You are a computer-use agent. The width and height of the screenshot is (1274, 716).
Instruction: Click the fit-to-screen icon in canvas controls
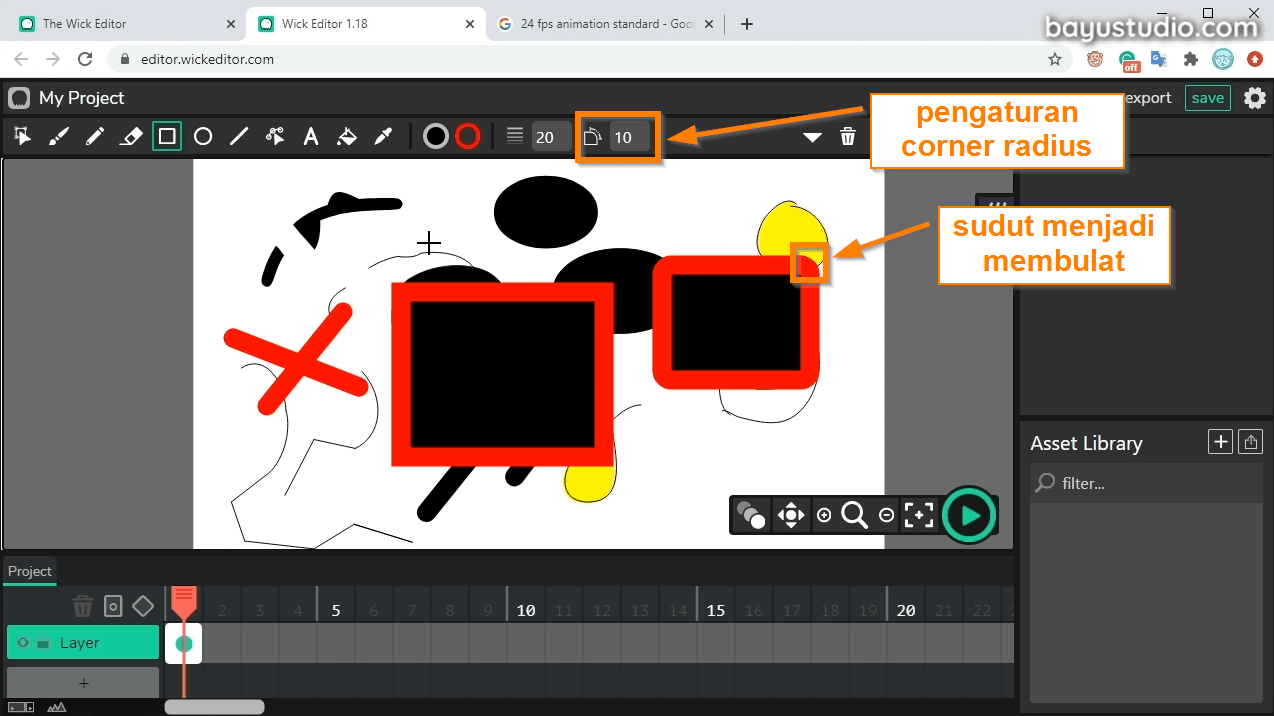(x=919, y=515)
